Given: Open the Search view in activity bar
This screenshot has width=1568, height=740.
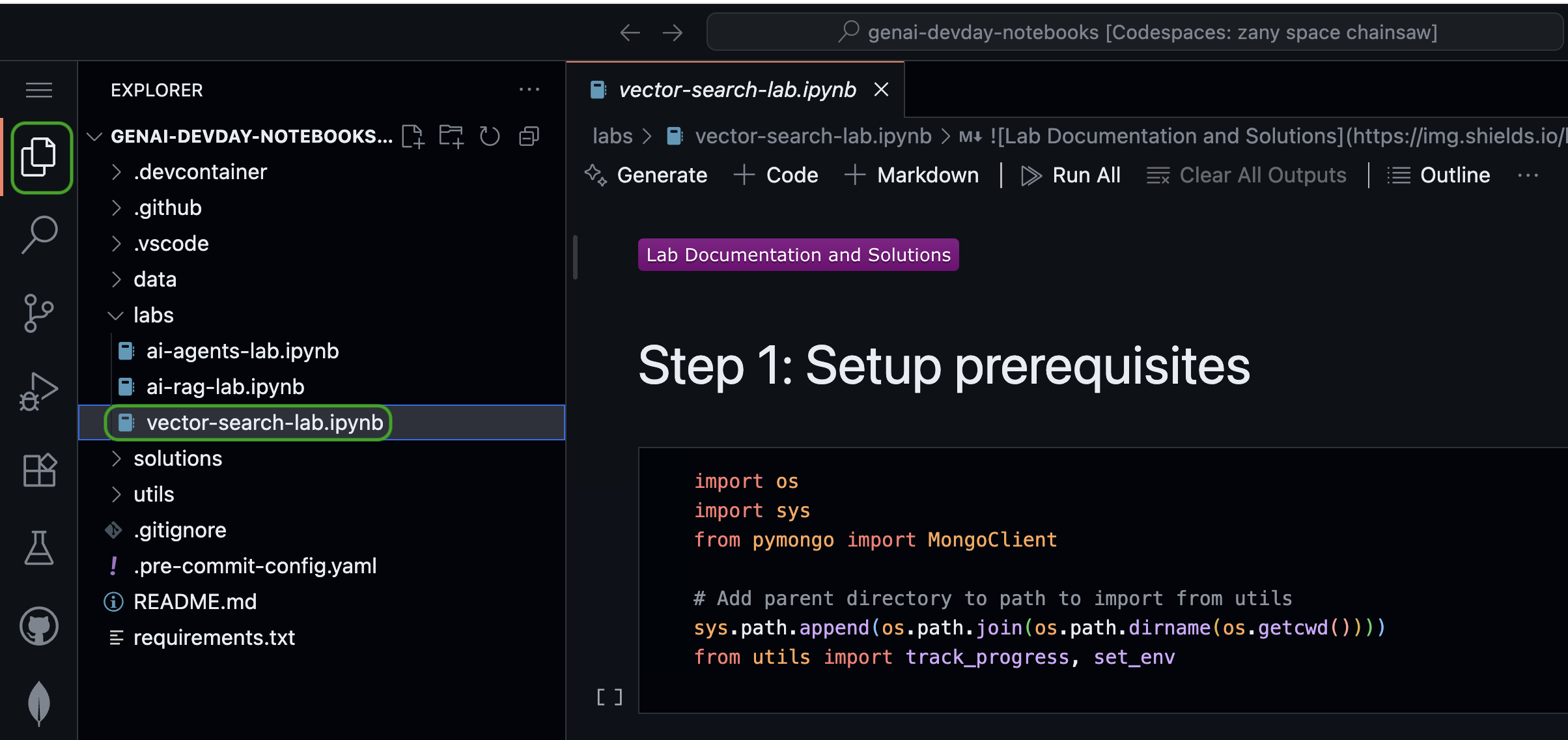Looking at the screenshot, I should pos(39,235).
